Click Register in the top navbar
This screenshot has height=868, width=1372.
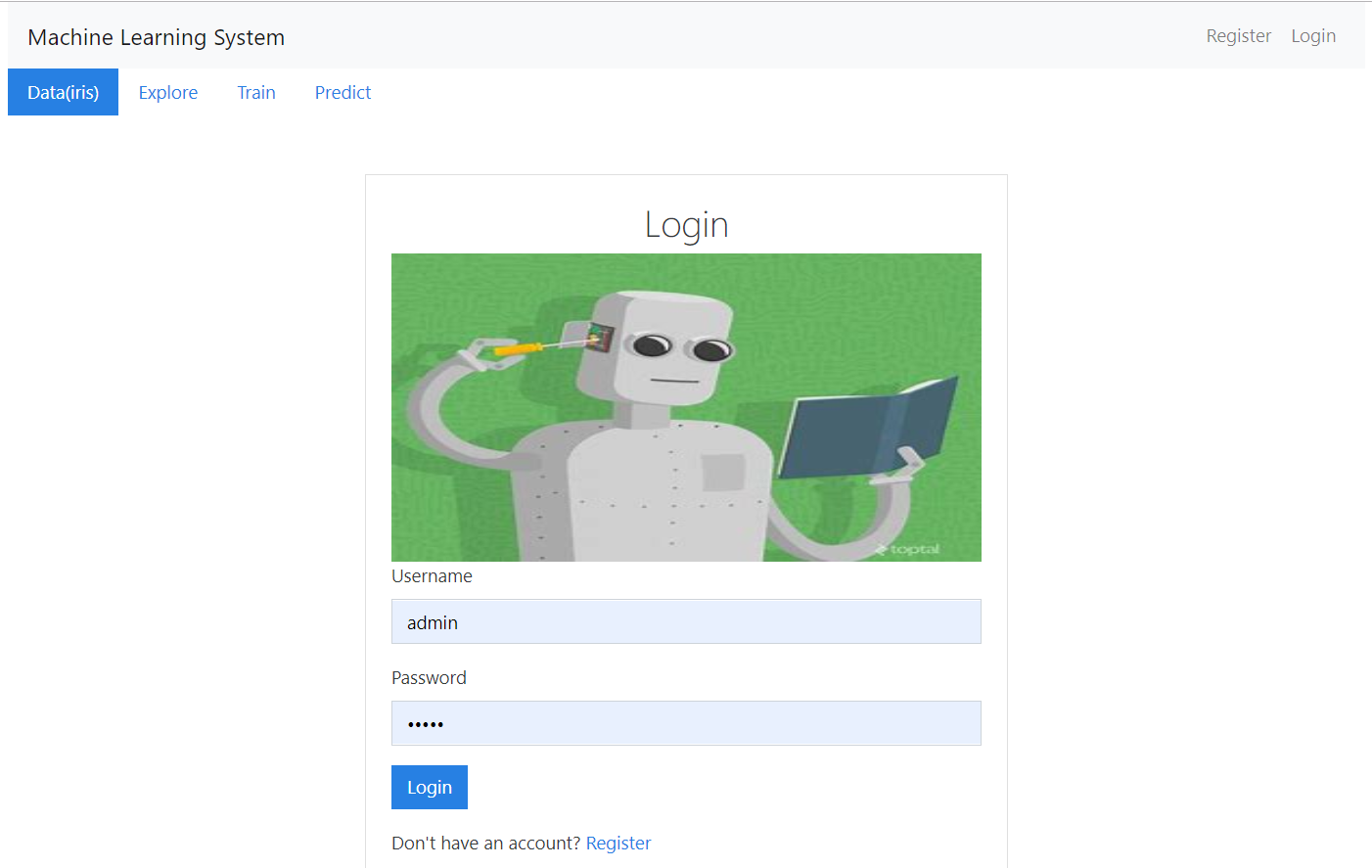(x=1238, y=36)
